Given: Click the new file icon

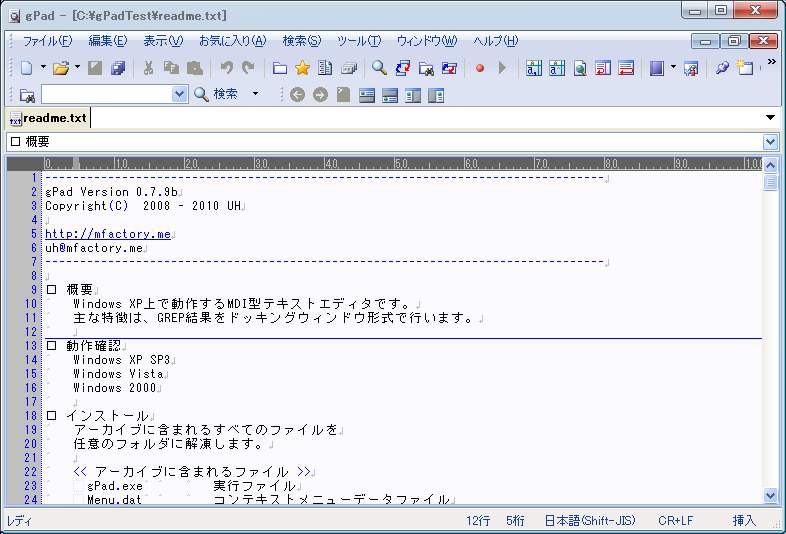Looking at the screenshot, I should tap(26, 68).
